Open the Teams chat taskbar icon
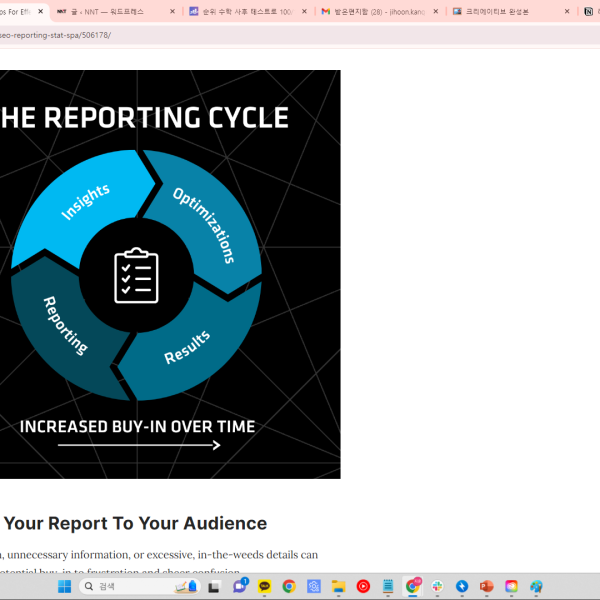Viewport: 600px width, 600px height. [x=240, y=586]
